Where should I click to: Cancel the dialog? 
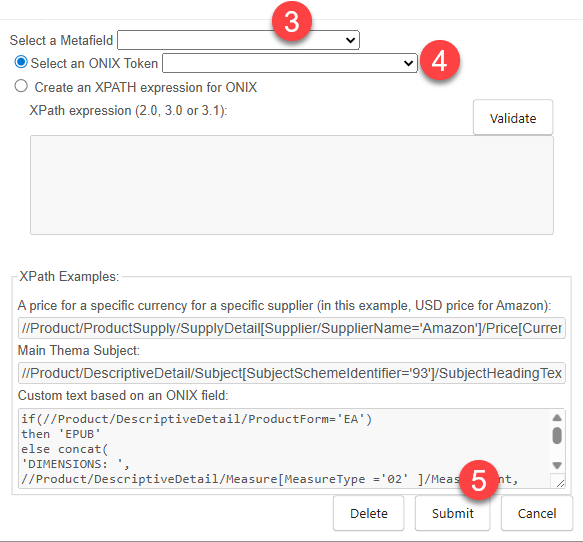[537, 513]
